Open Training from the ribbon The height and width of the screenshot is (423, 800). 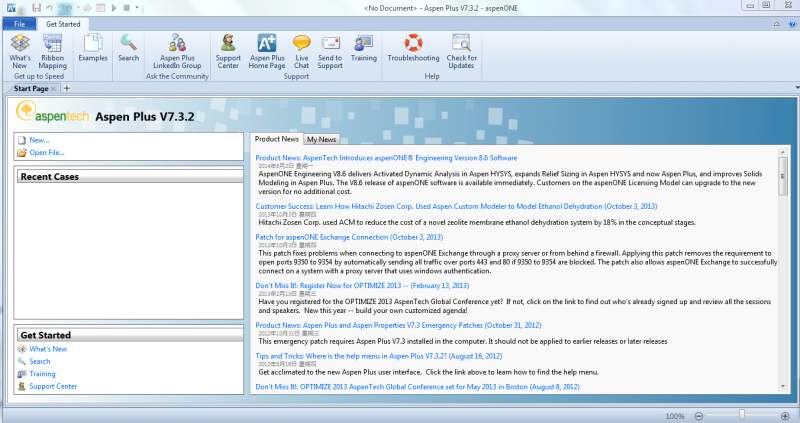[364, 48]
